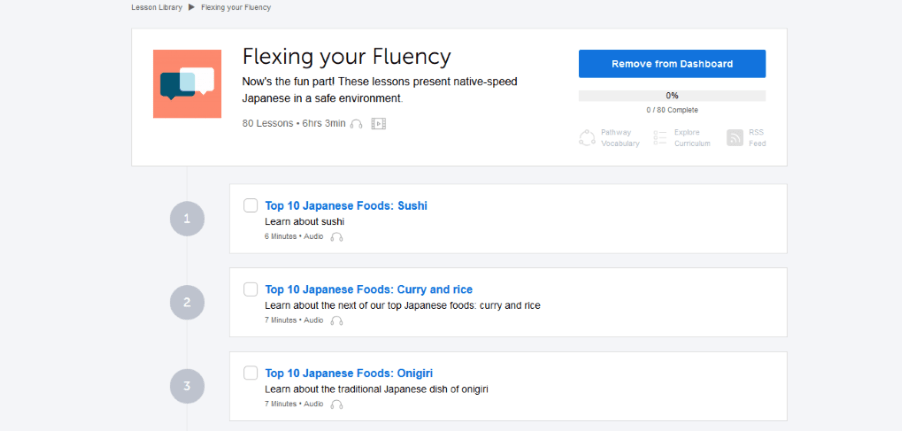
Task: Click headphones icon next to 6hrs 3min
Action: coord(356,124)
